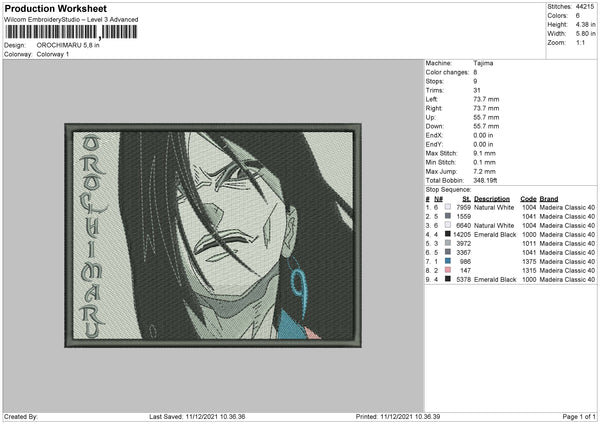Click the 'N#' column header
This screenshot has width=600, height=424.
coord(439,199)
